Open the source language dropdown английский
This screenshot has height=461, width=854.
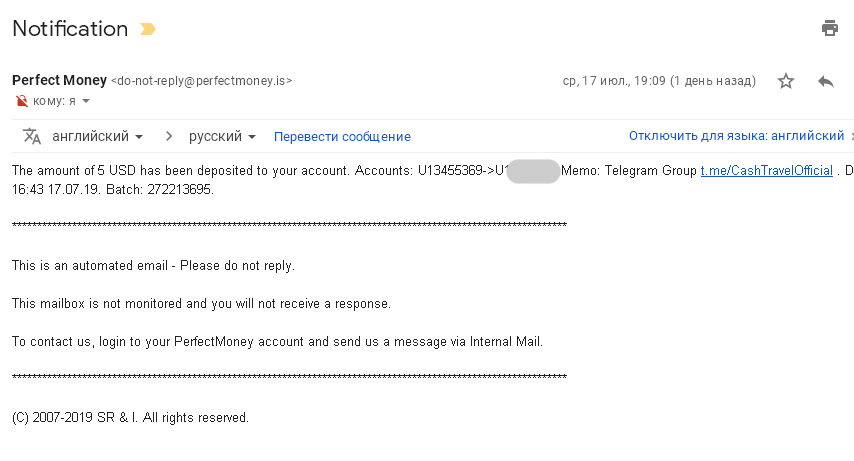point(97,136)
